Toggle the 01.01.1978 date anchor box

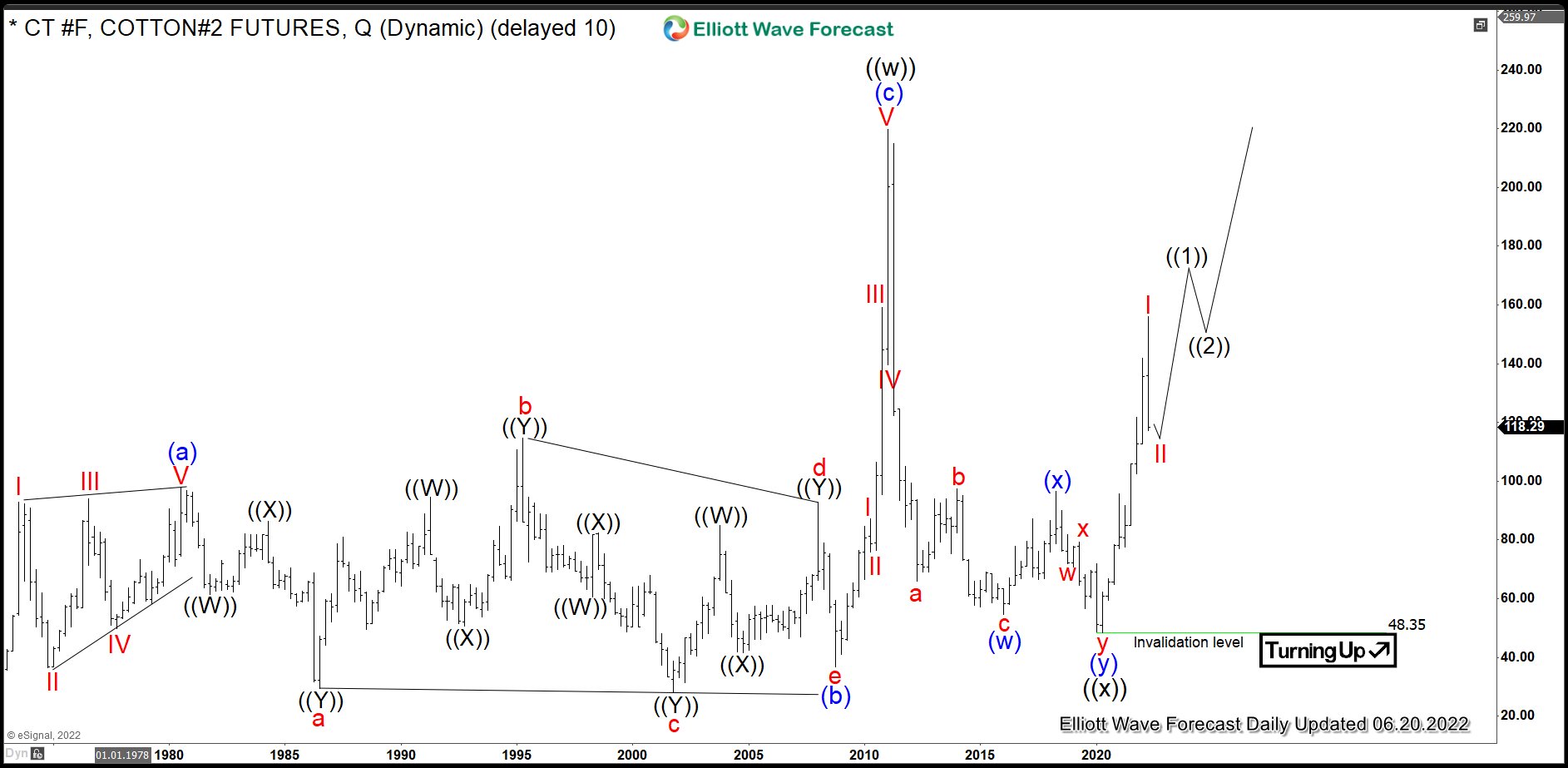[x=123, y=755]
